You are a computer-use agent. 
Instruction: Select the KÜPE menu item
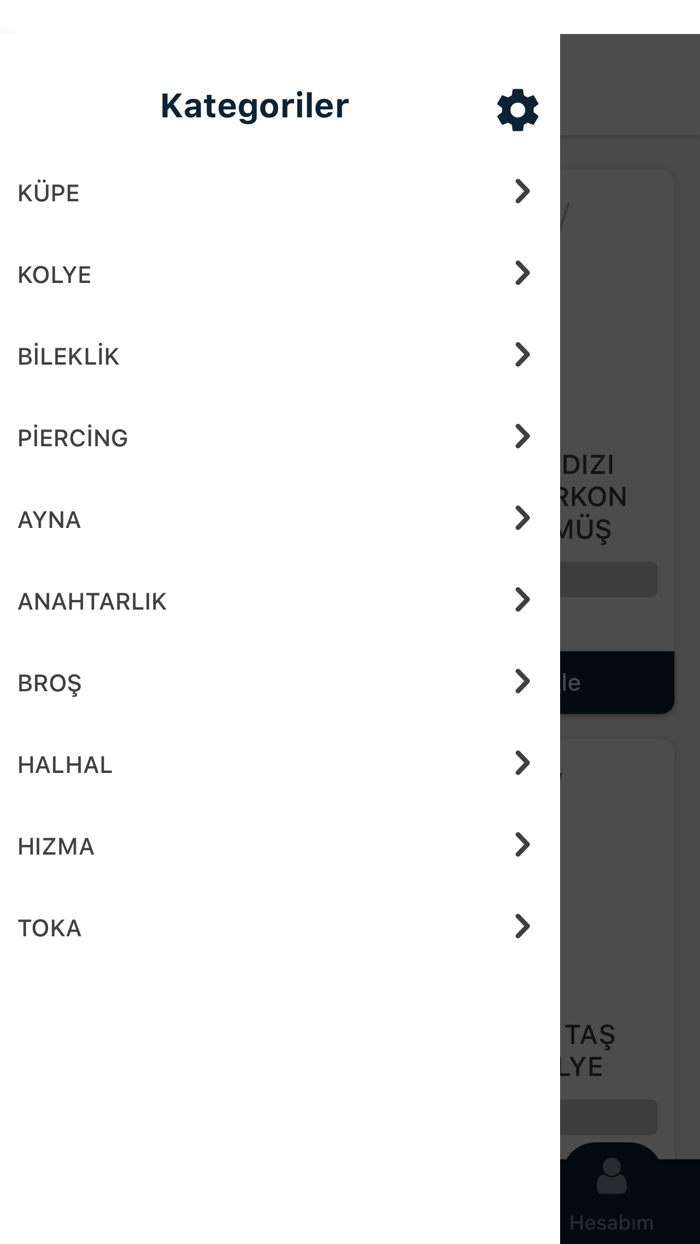(x=49, y=193)
